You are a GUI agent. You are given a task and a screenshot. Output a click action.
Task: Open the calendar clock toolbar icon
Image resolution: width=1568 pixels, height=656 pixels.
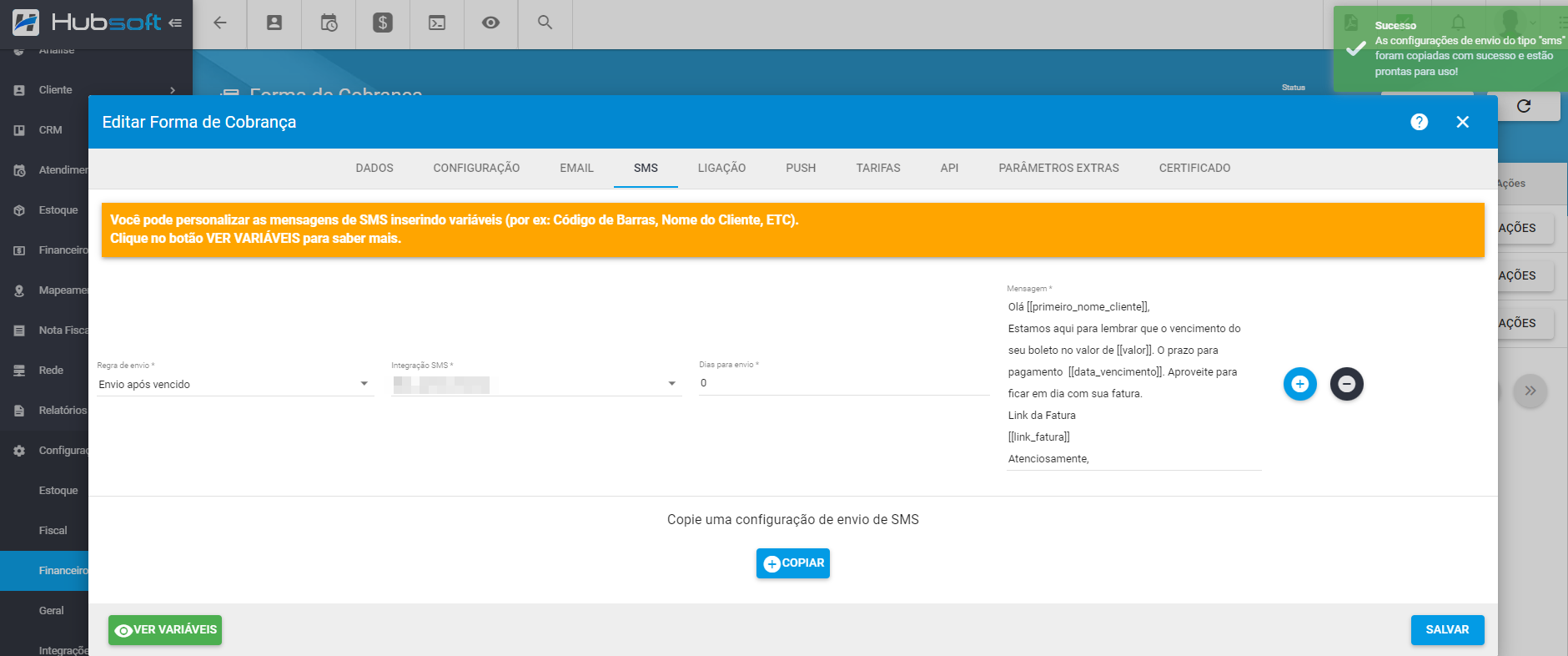coord(329,23)
